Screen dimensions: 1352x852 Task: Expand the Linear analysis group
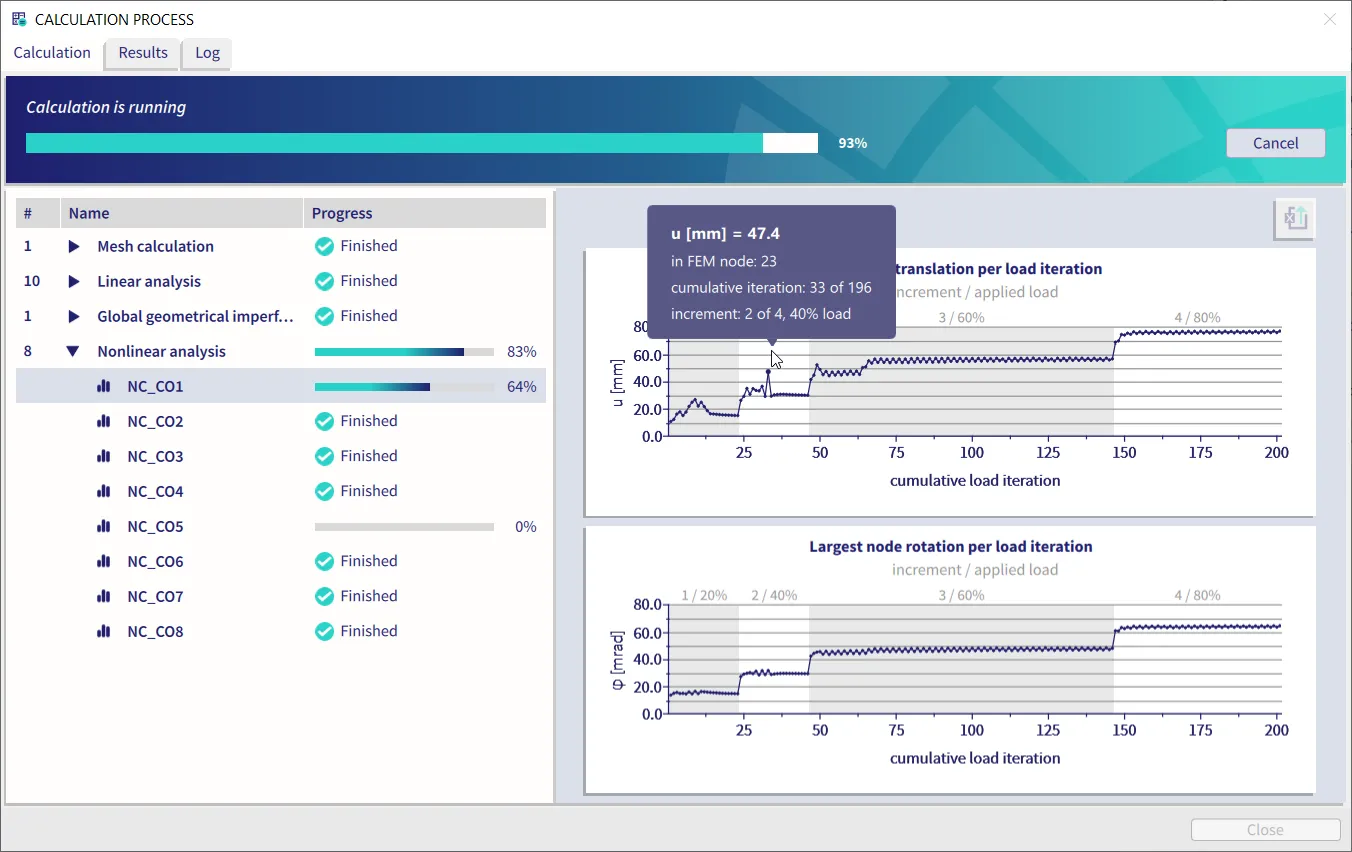[x=73, y=282]
